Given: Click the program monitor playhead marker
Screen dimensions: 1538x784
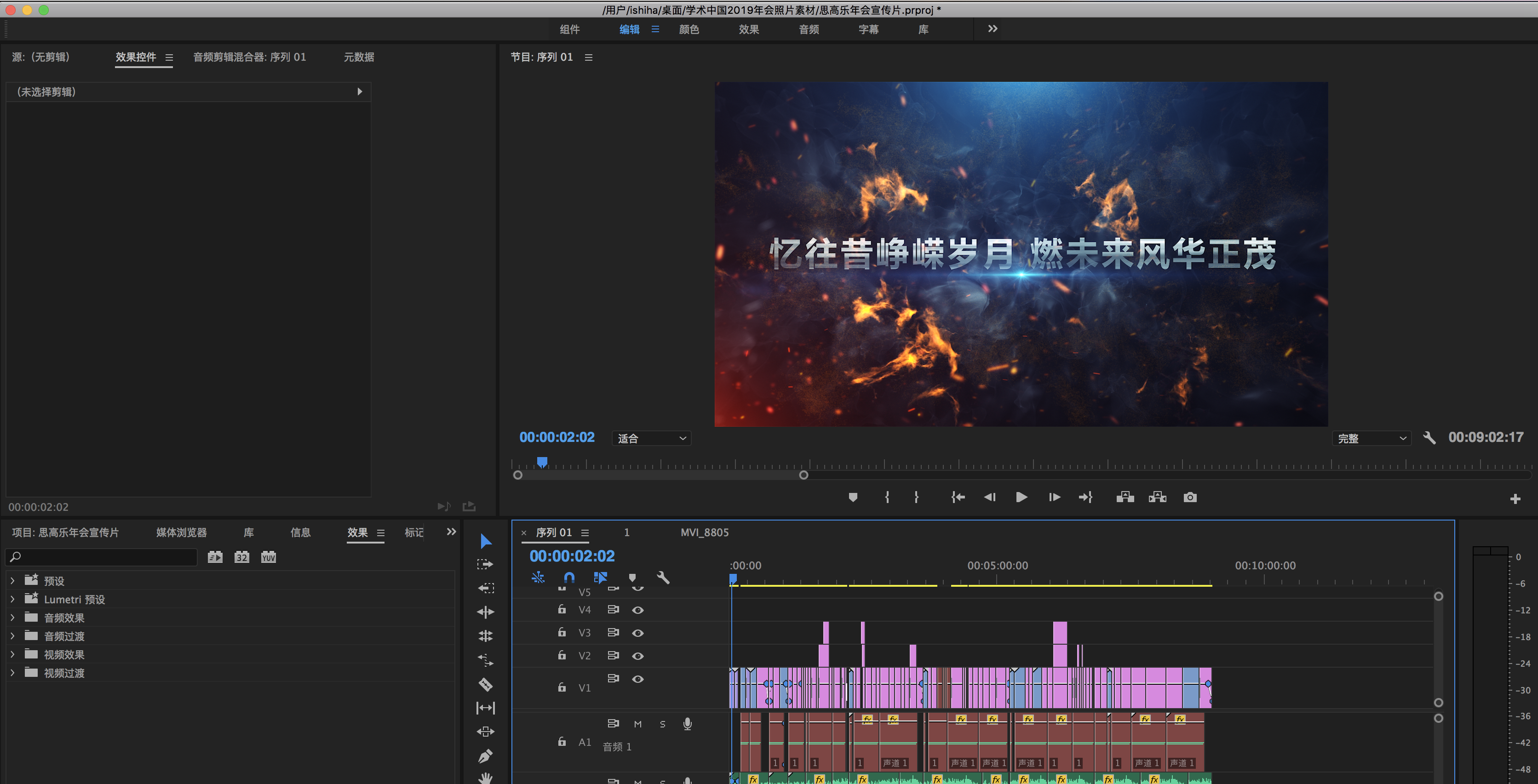Looking at the screenshot, I should pos(542,462).
